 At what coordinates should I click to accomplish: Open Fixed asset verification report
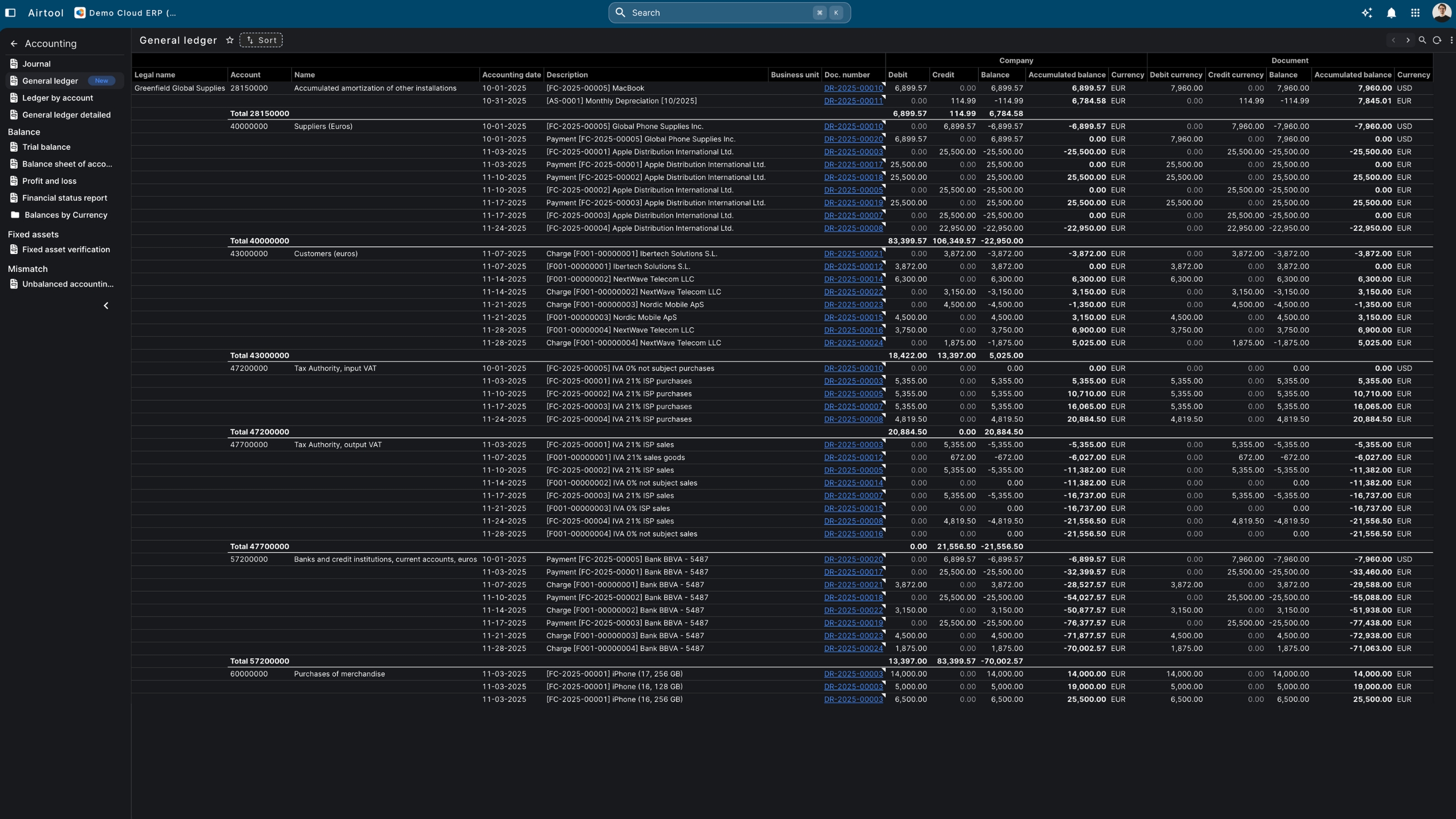click(x=66, y=249)
